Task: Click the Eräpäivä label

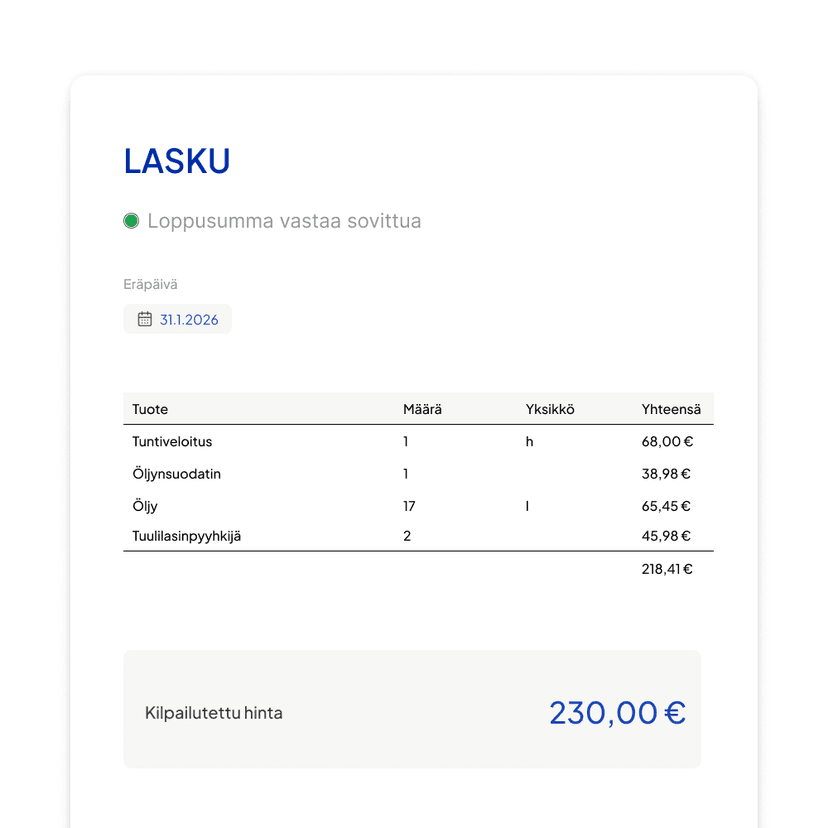Action: tap(150, 284)
